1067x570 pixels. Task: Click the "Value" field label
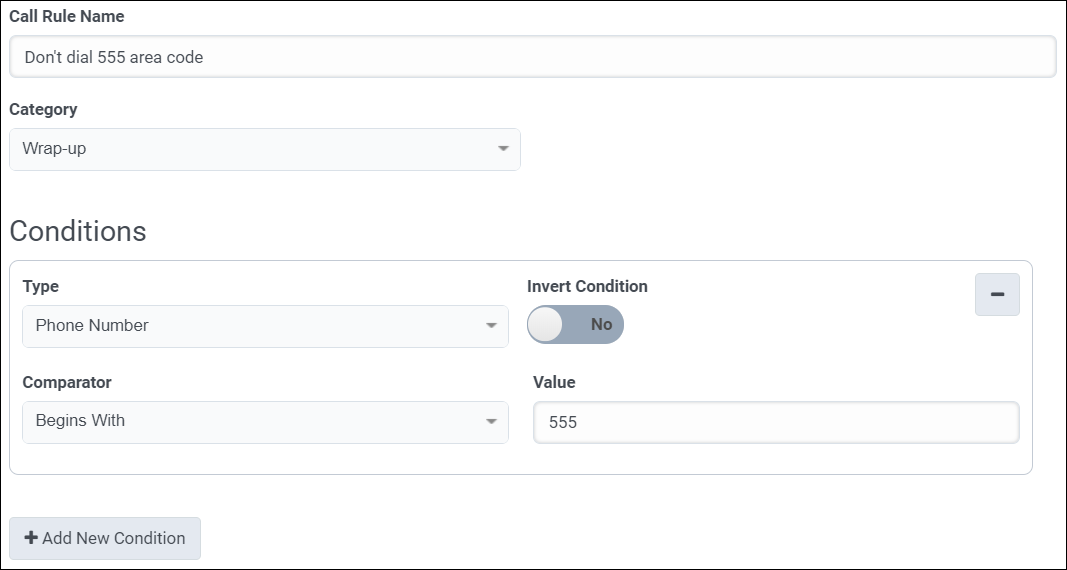554,382
